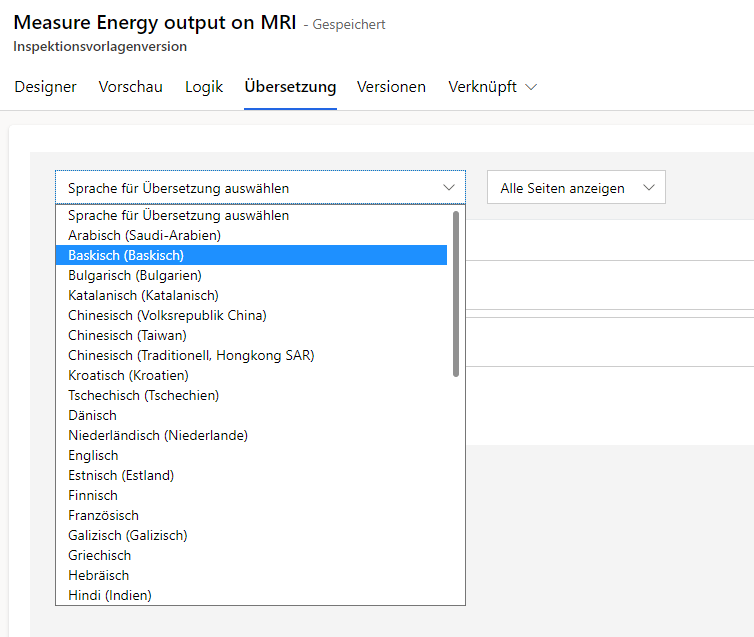Image resolution: width=754 pixels, height=637 pixels.
Task: Select Dänisch from the language list
Action: (92, 415)
